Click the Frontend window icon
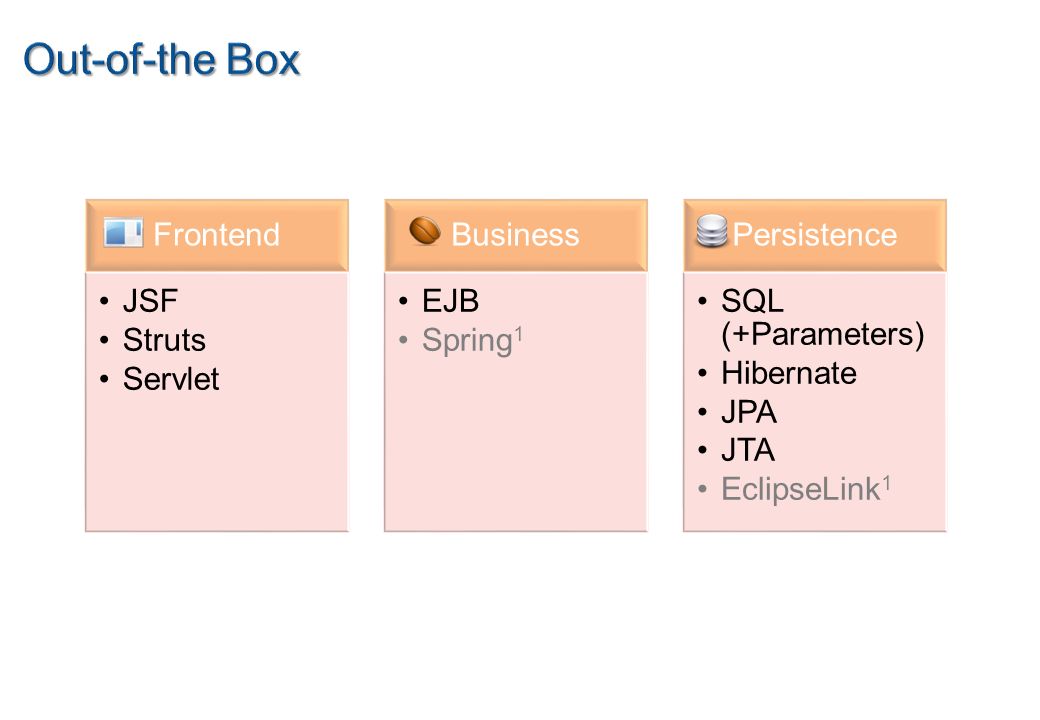The image size is (1040, 720). coord(123,233)
